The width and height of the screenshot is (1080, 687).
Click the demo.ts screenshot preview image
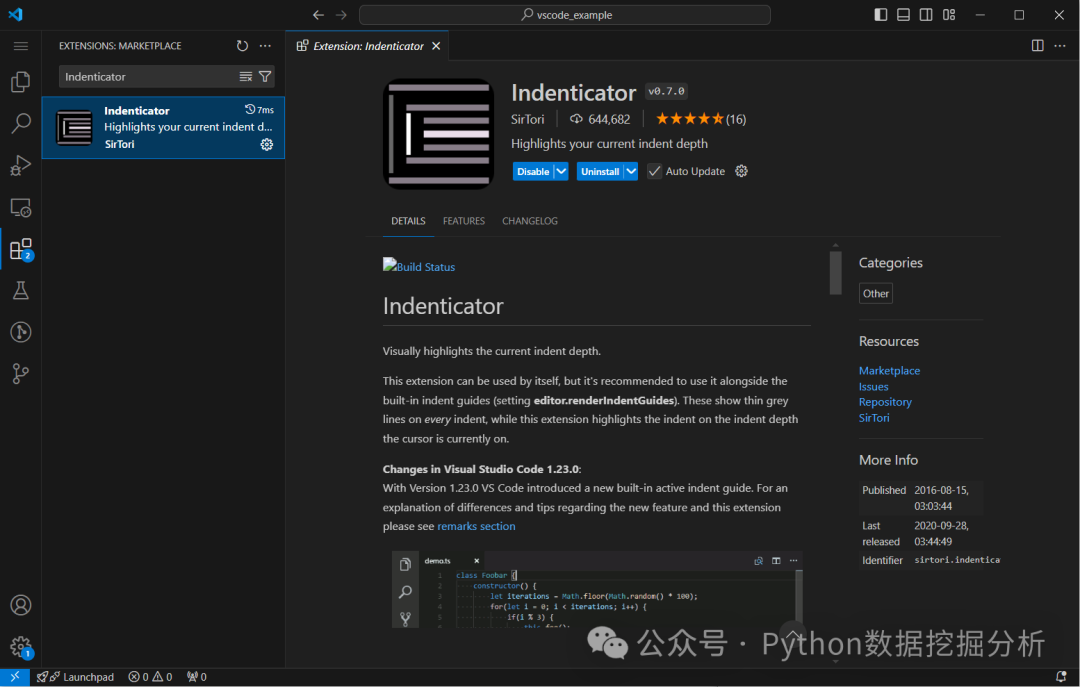pyautogui.click(x=596, y=589)
